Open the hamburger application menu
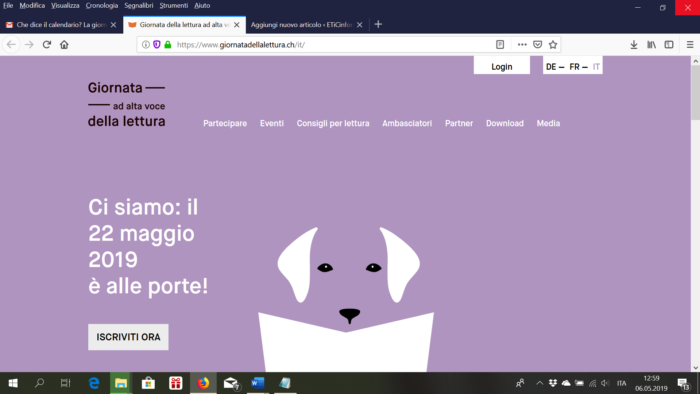This screenshot has height=394, width=700. click(x=690, y=45)
